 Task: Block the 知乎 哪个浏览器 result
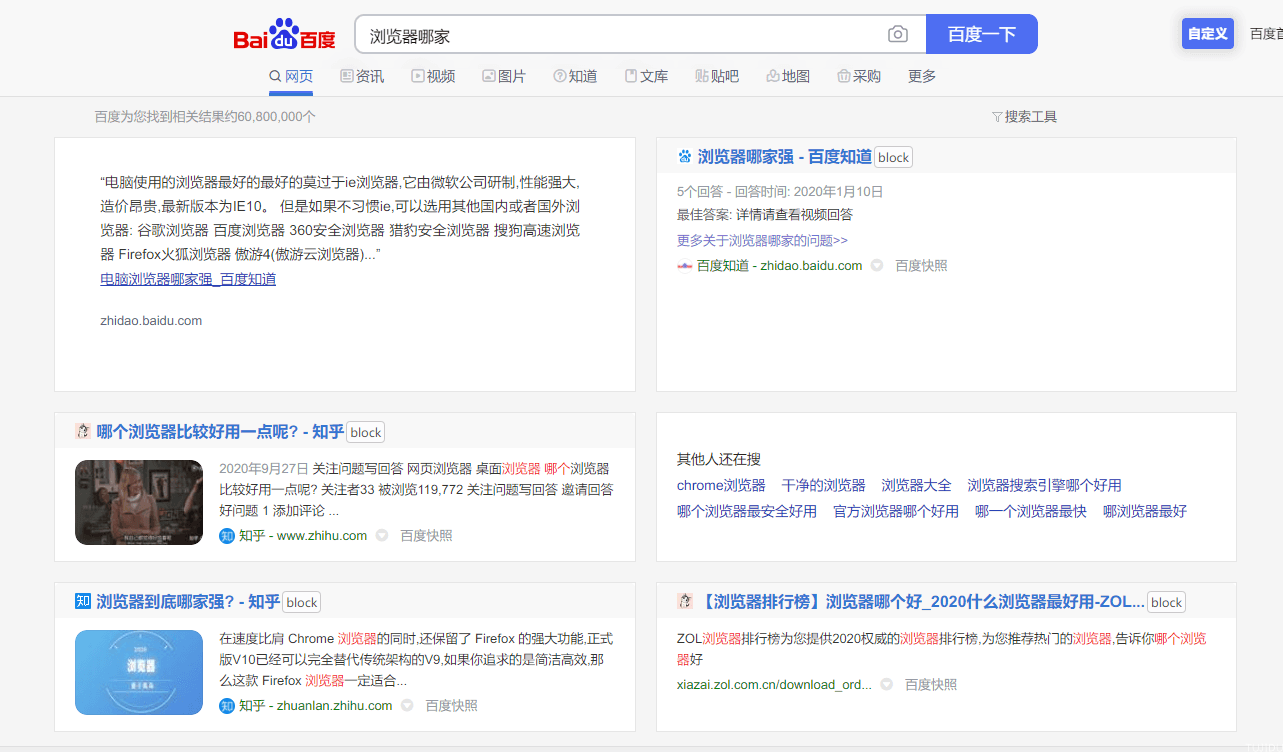point(365,432)
